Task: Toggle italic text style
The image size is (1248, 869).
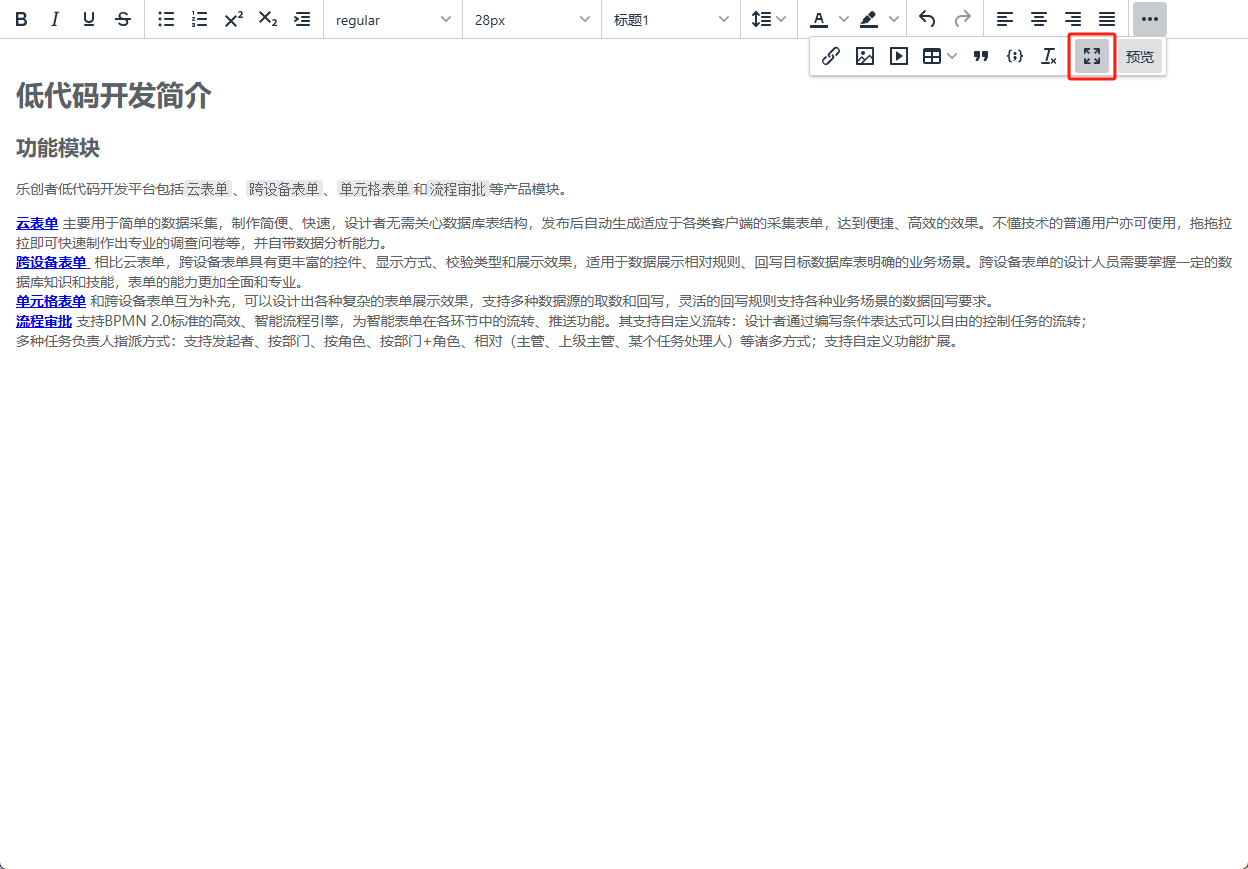Action: [55, 19]
